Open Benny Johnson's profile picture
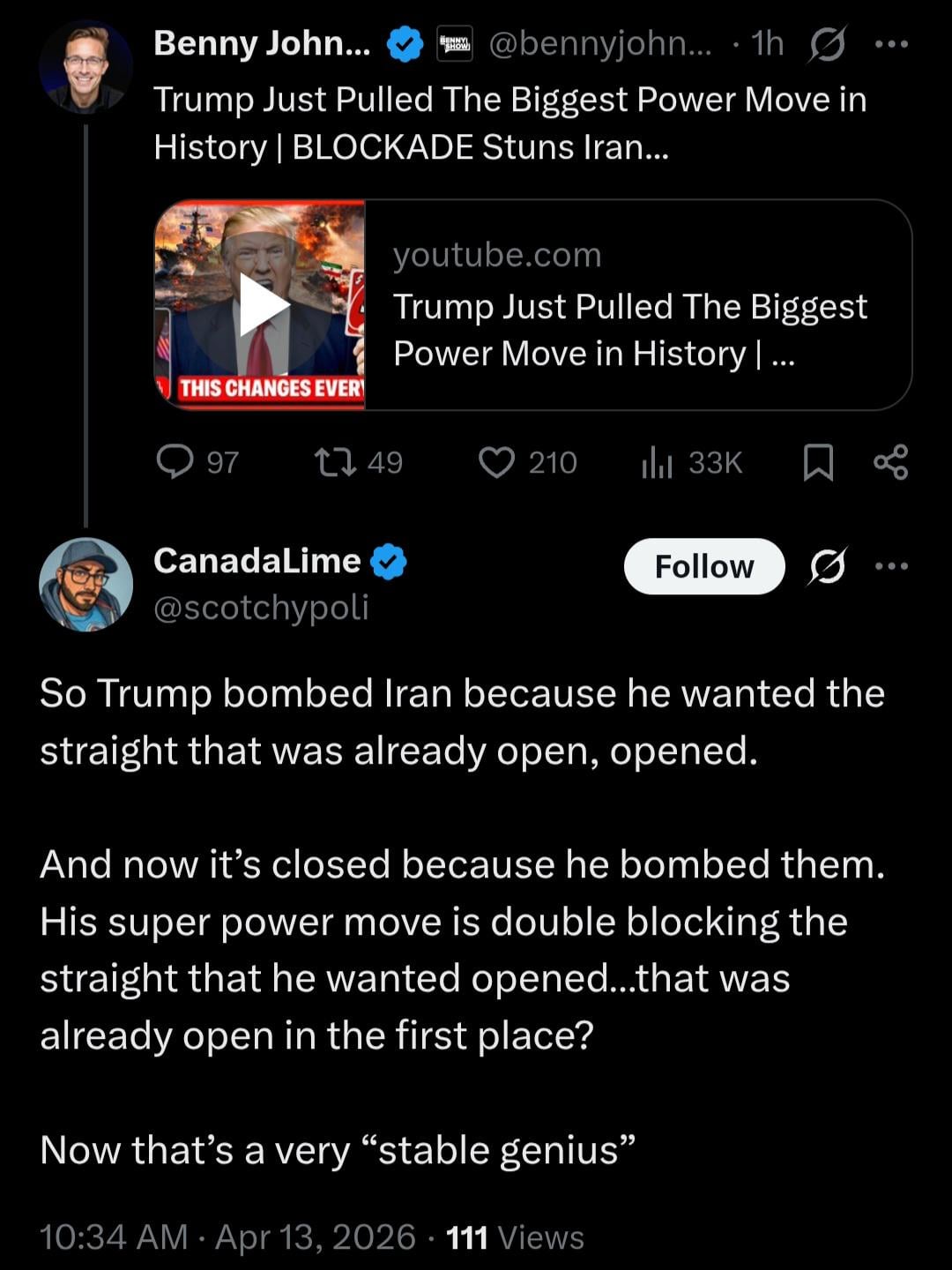Screen dimensions: 952x1270 86,68
